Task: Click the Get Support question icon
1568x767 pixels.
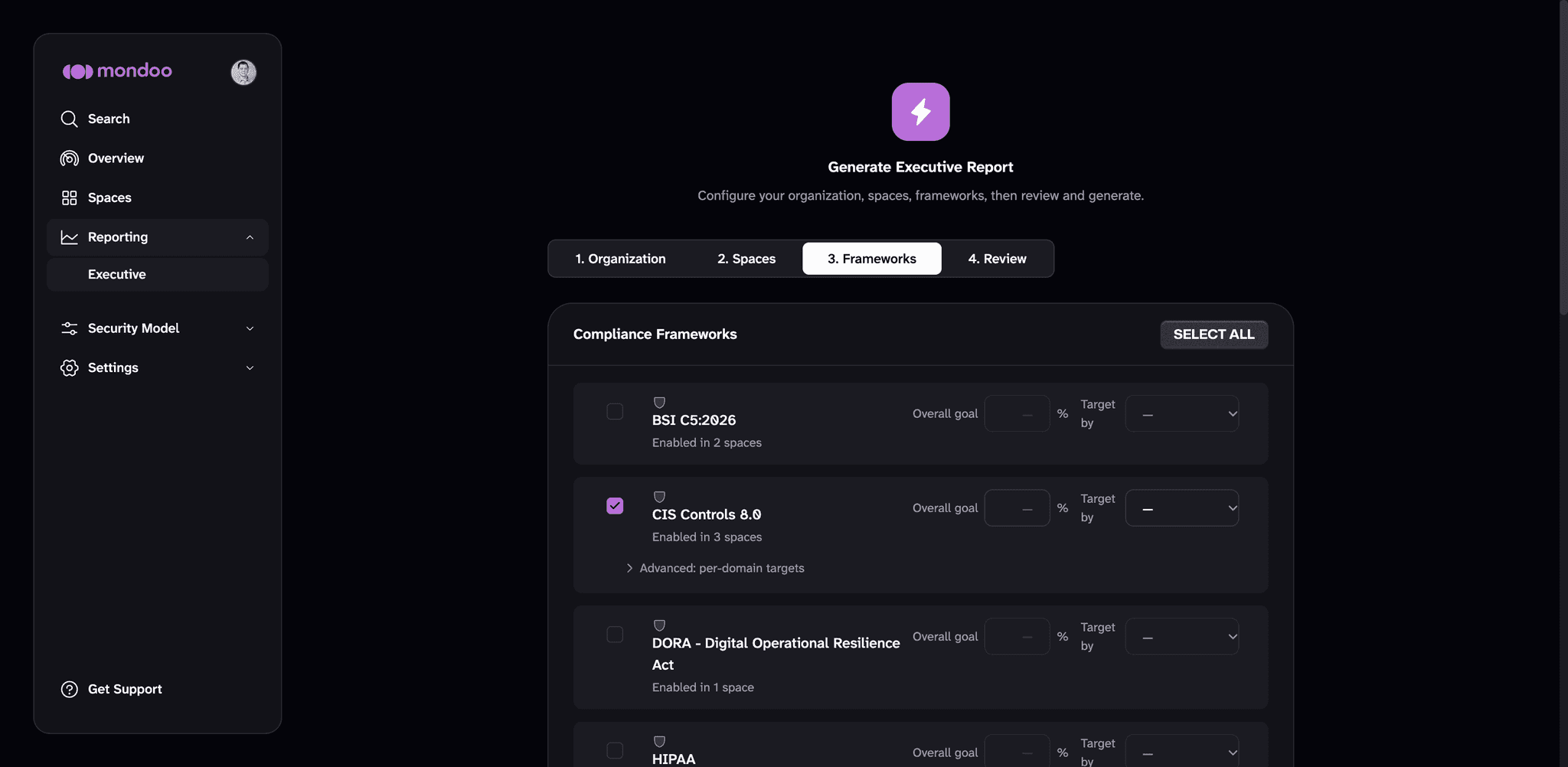Action: tap(69, 690)
